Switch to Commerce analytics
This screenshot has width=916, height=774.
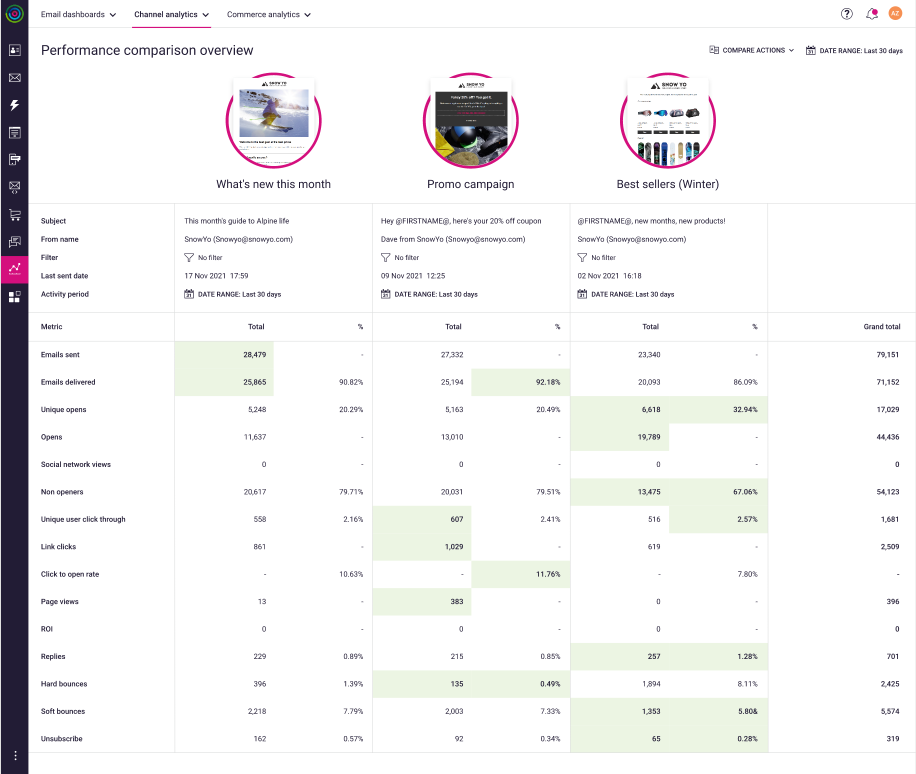click(268, 15)
